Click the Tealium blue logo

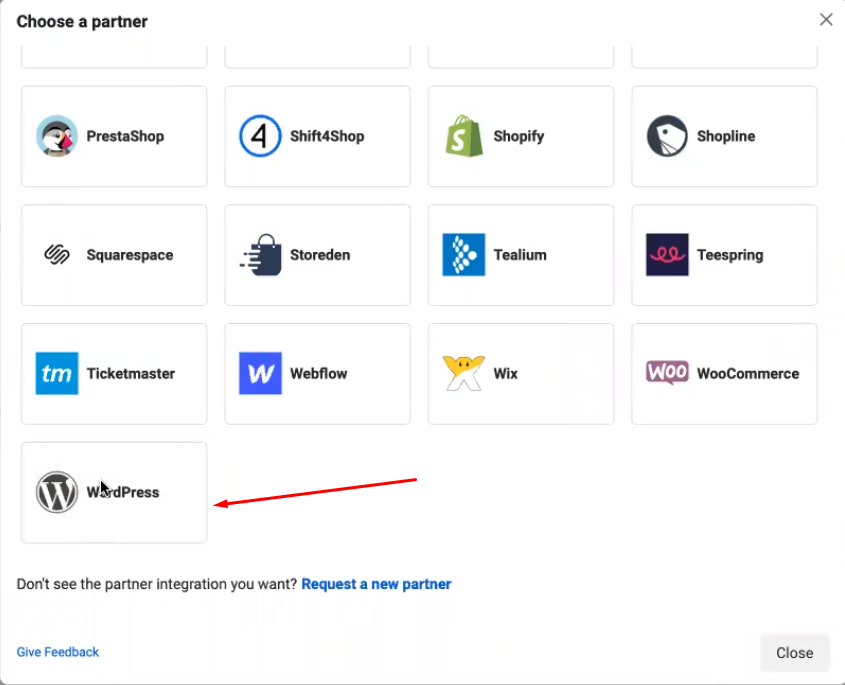(x=464, y=254)
